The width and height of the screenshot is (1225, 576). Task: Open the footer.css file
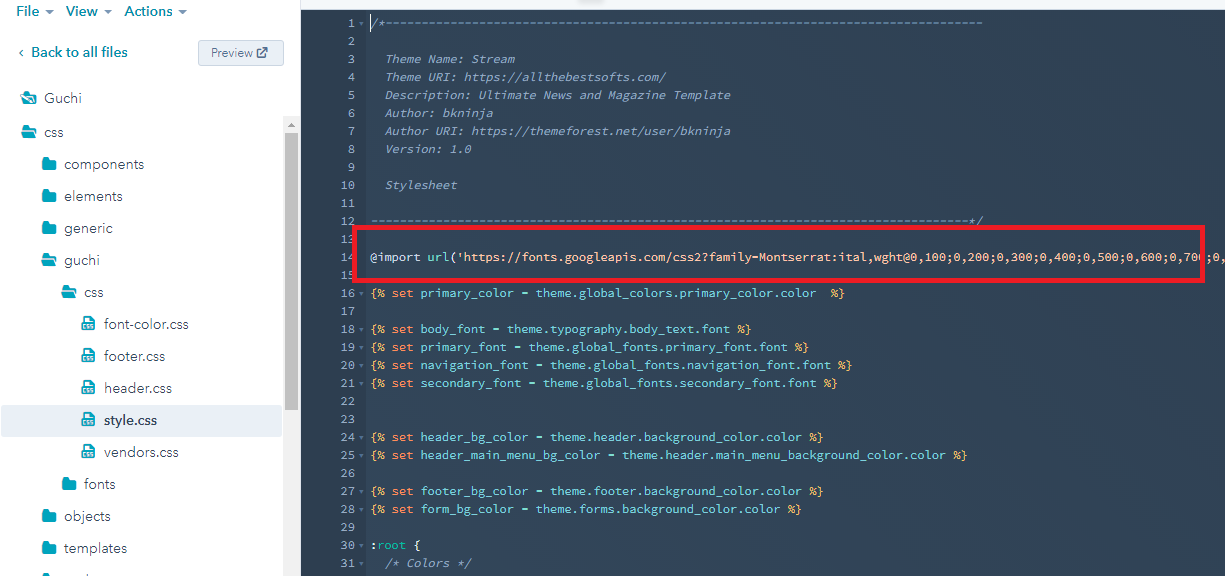(x=134, y=356)
